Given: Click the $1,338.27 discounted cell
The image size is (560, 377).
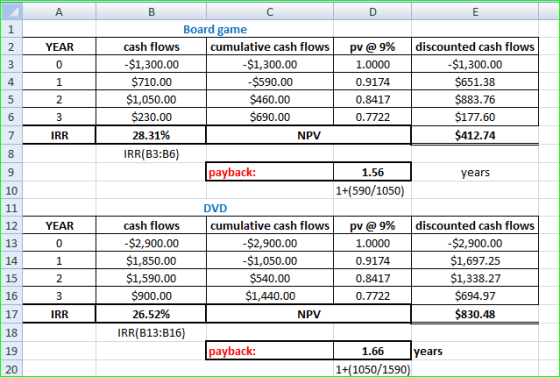Looking at the screenshot, I should 475,278.
